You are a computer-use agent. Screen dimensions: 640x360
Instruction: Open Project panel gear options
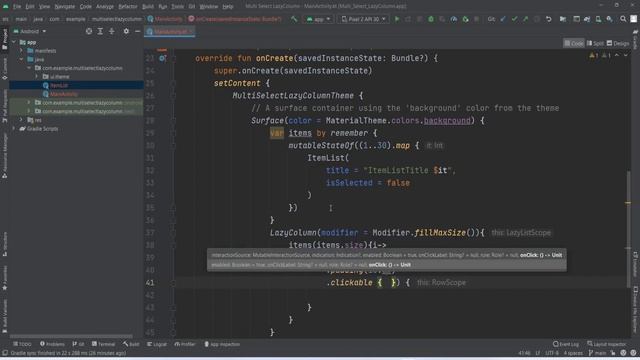tap(126, 31)
